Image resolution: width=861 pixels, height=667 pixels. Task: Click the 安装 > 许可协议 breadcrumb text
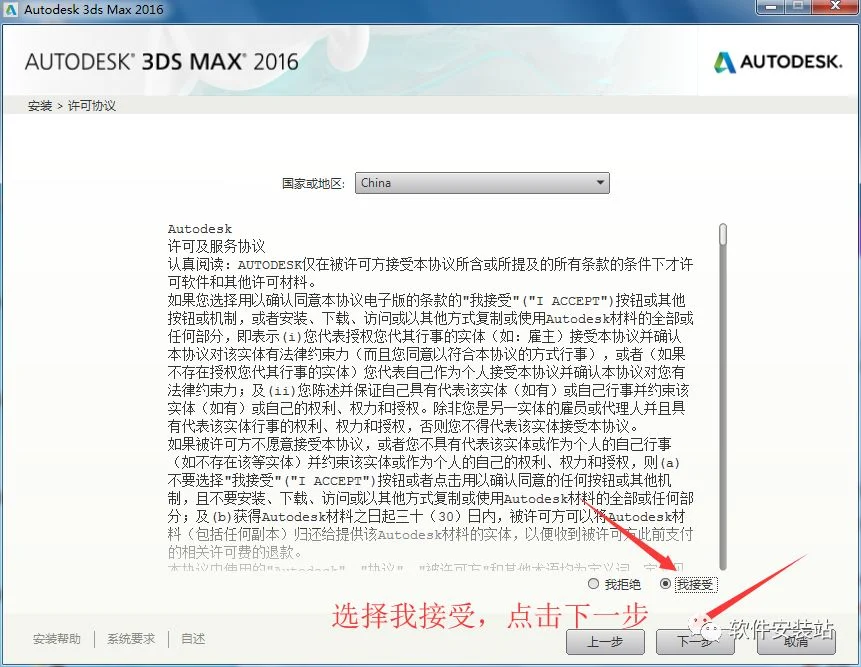[x=72, y=105]
